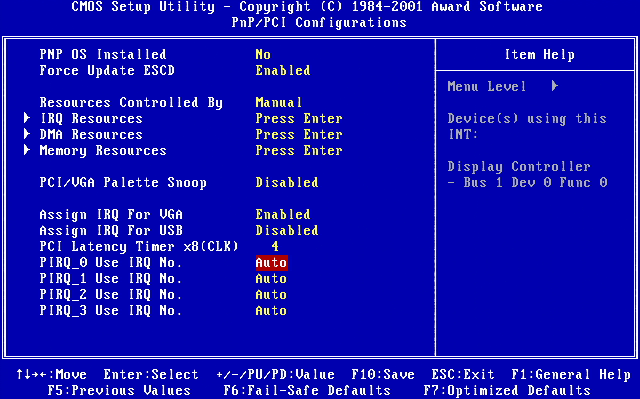Change Assign IRQ For VGA Enabled value
The height and width of the screenshot is (399, 640).
click(283, 214)
